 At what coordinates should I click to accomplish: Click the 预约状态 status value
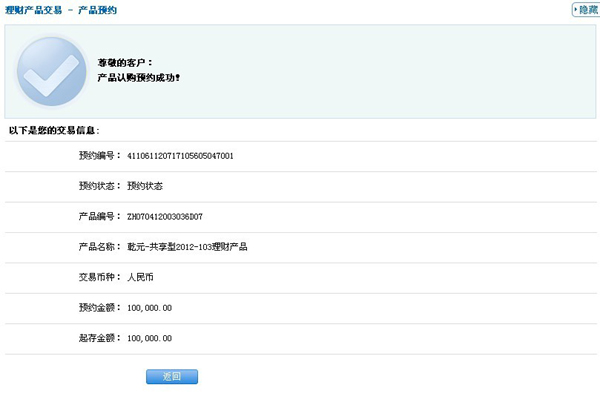pos(145,186)
